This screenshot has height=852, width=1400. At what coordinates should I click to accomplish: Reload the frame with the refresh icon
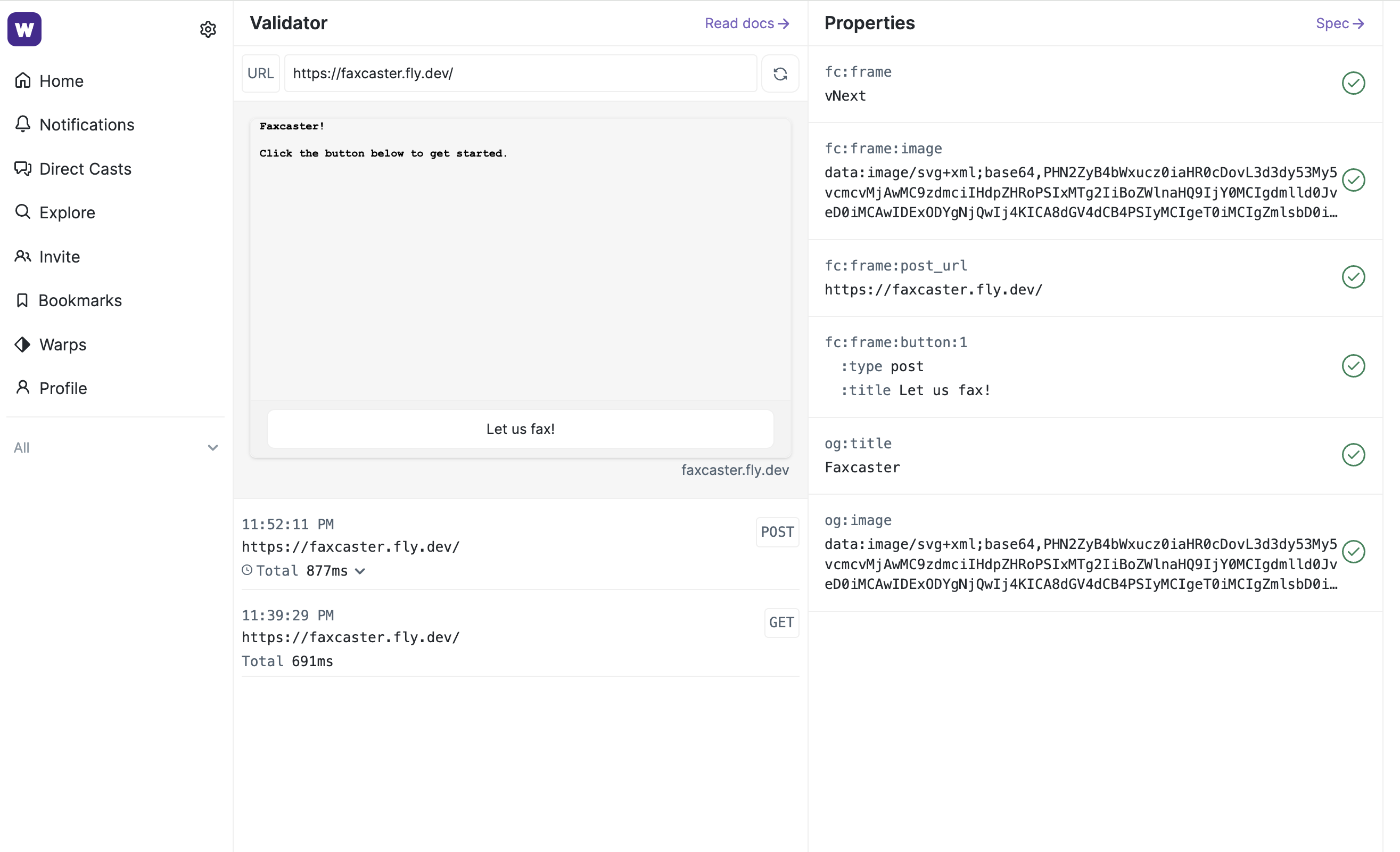(780, 73)
